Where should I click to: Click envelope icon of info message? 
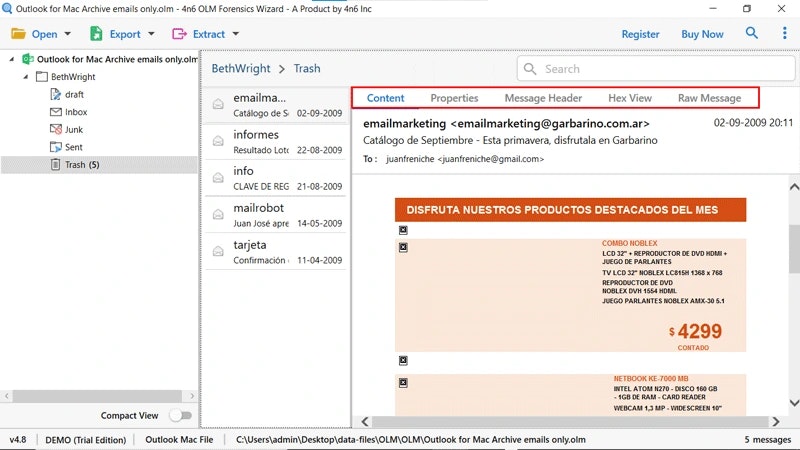[218, 178]
